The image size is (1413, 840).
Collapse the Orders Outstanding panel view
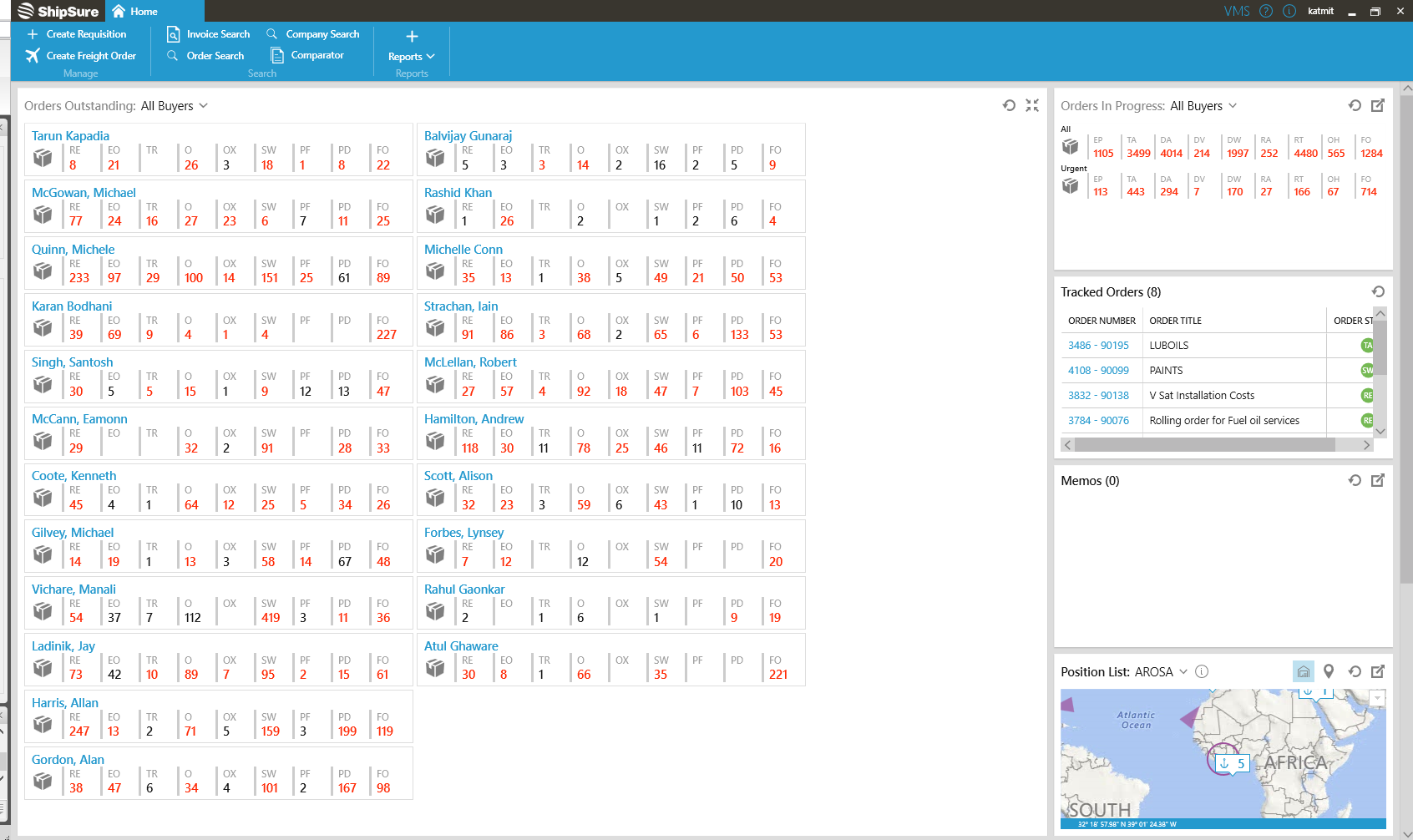click(x=1032, y=105)
